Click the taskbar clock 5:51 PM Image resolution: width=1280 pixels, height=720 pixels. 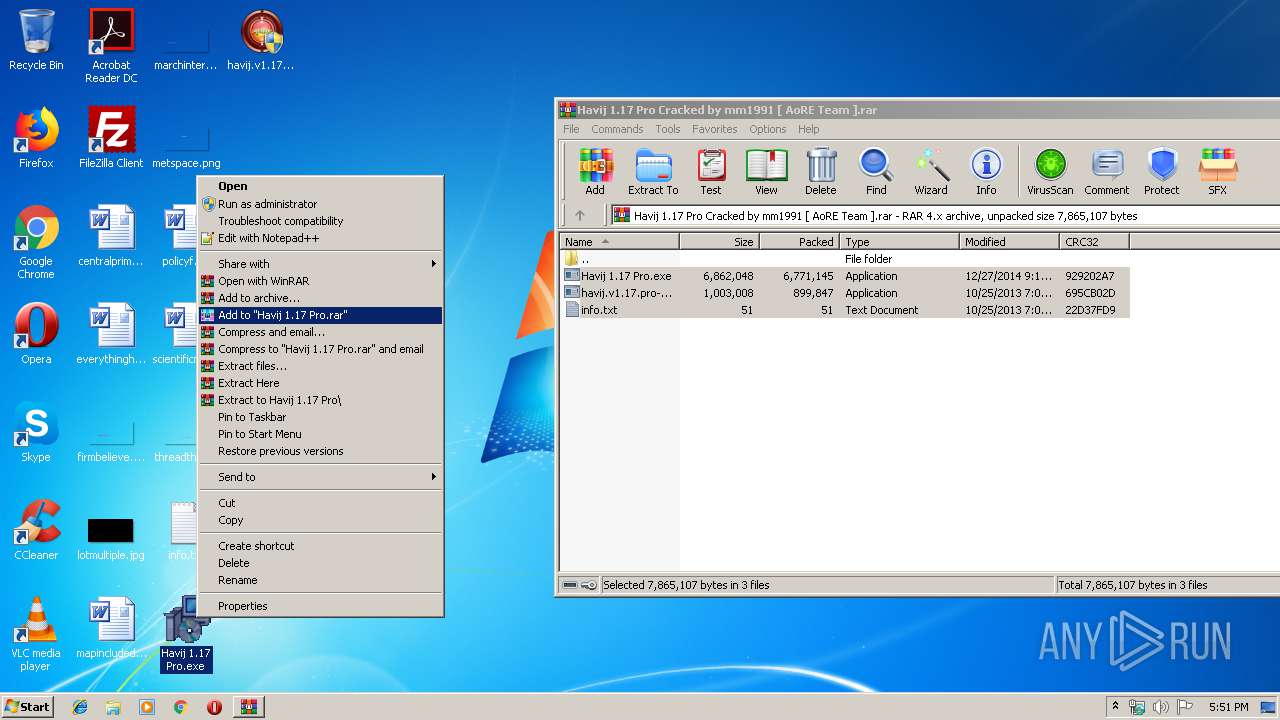click(1228, 707)
